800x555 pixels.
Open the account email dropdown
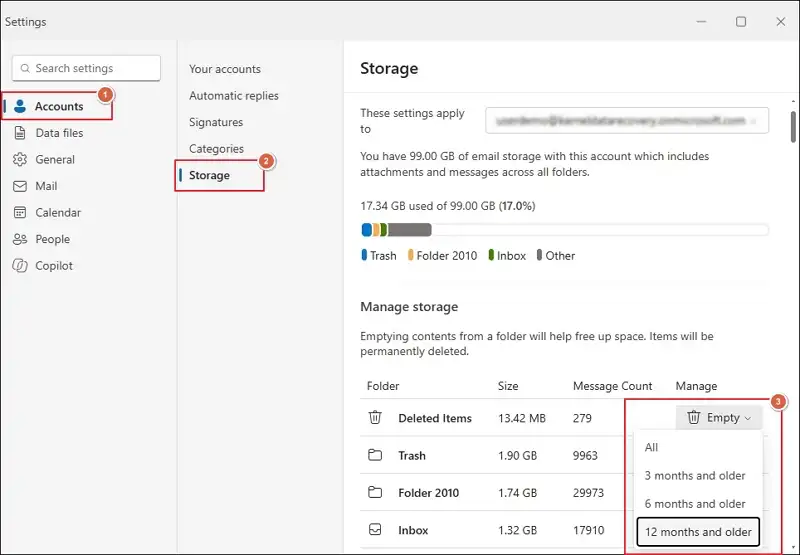pyautogui.click(x=627, y=120)
